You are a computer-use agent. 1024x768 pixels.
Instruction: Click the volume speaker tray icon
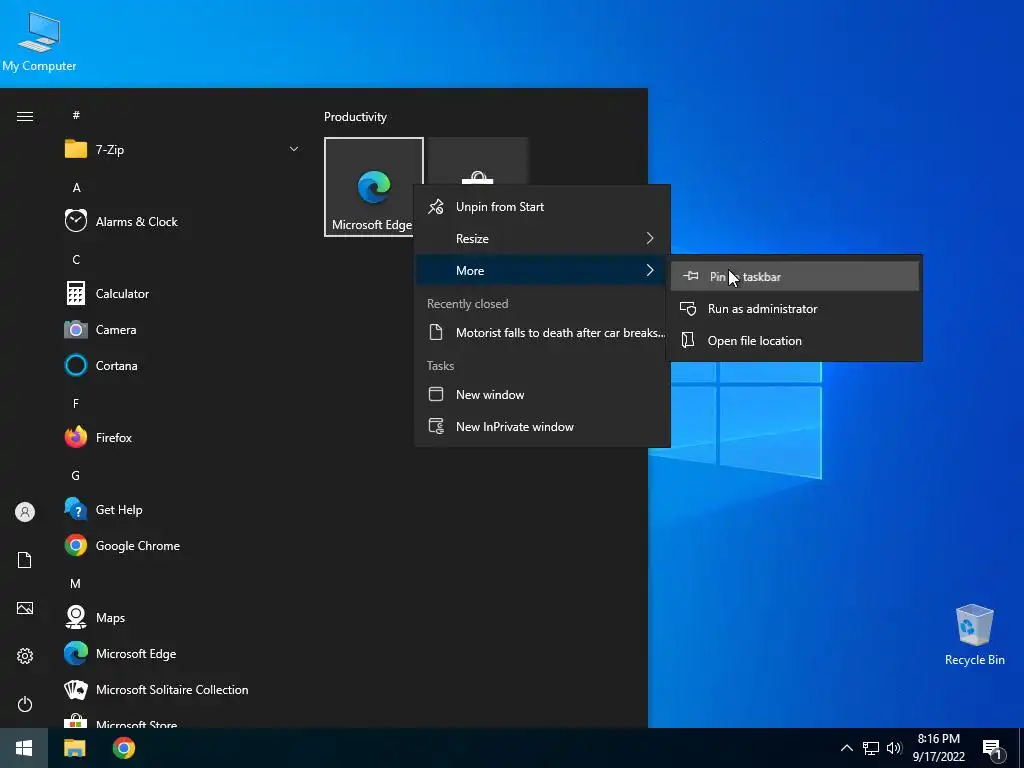point(894,748)
